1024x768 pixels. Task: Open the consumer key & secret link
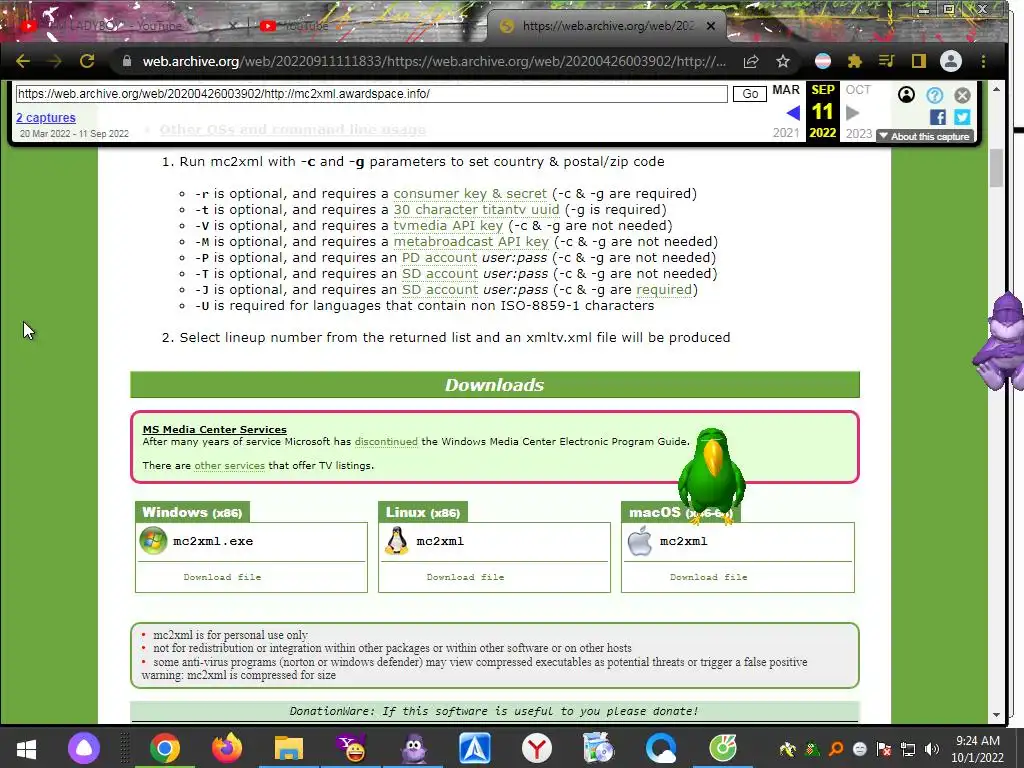click(x=470, y=193)
